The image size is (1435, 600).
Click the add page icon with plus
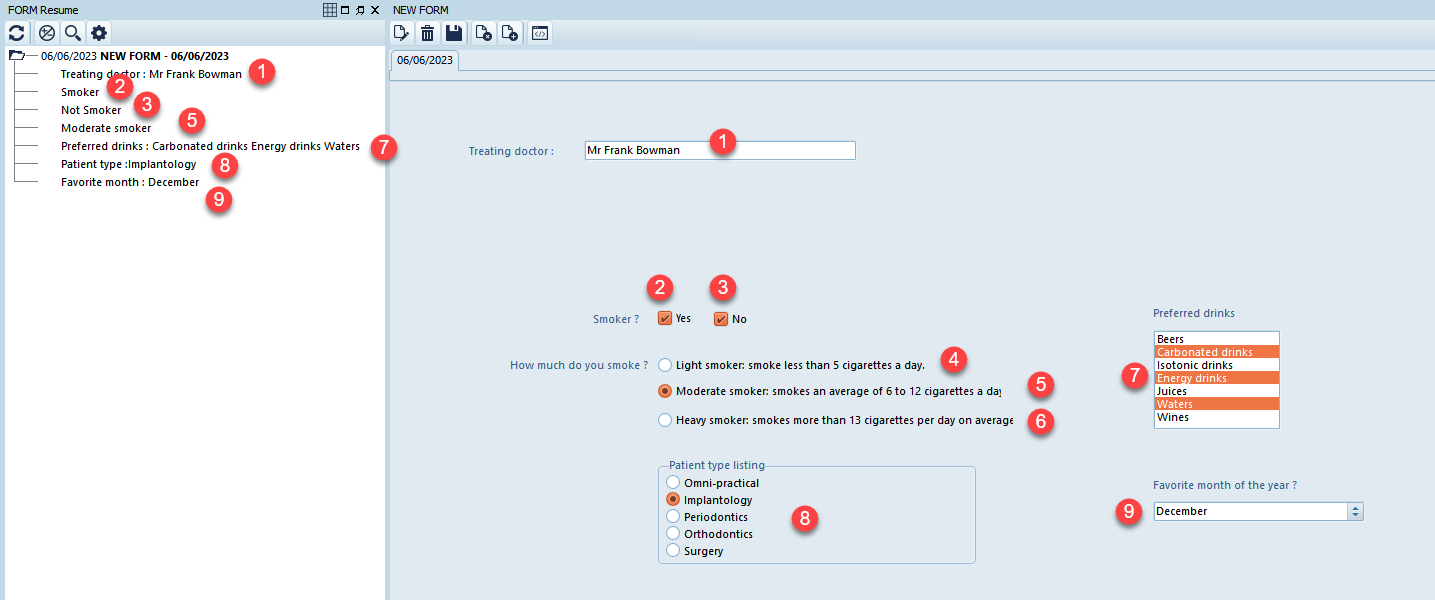[511, 33]
